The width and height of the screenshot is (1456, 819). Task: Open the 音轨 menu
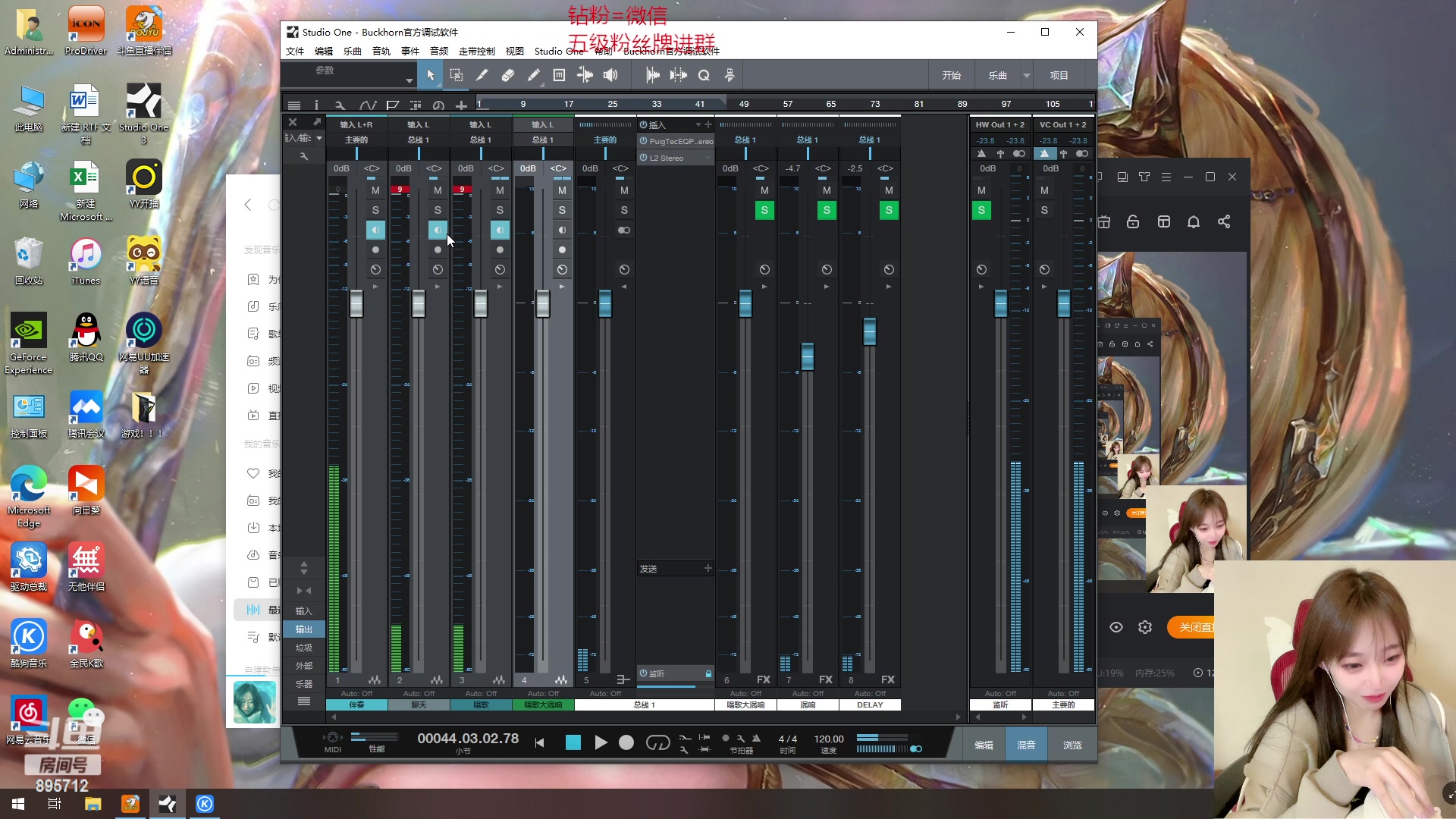[381, 51]
